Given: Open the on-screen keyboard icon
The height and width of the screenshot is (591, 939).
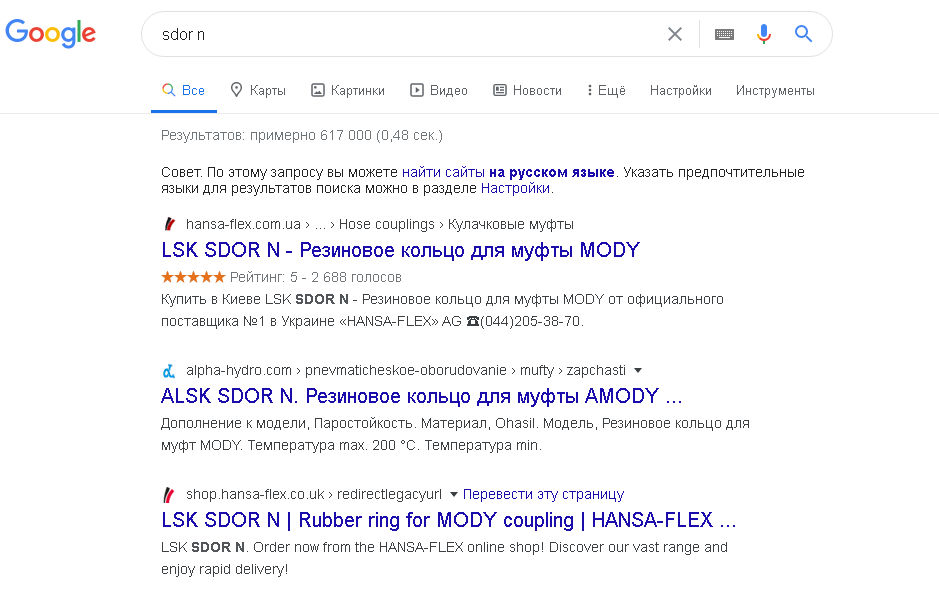Looking at the screenshot, I should (x=724, y=34).
